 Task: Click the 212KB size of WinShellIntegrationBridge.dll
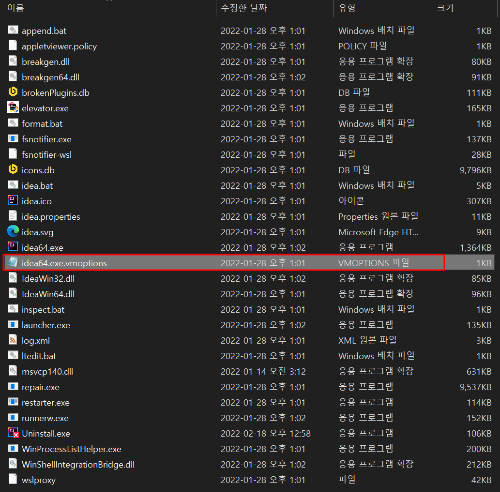pos(479,464)
